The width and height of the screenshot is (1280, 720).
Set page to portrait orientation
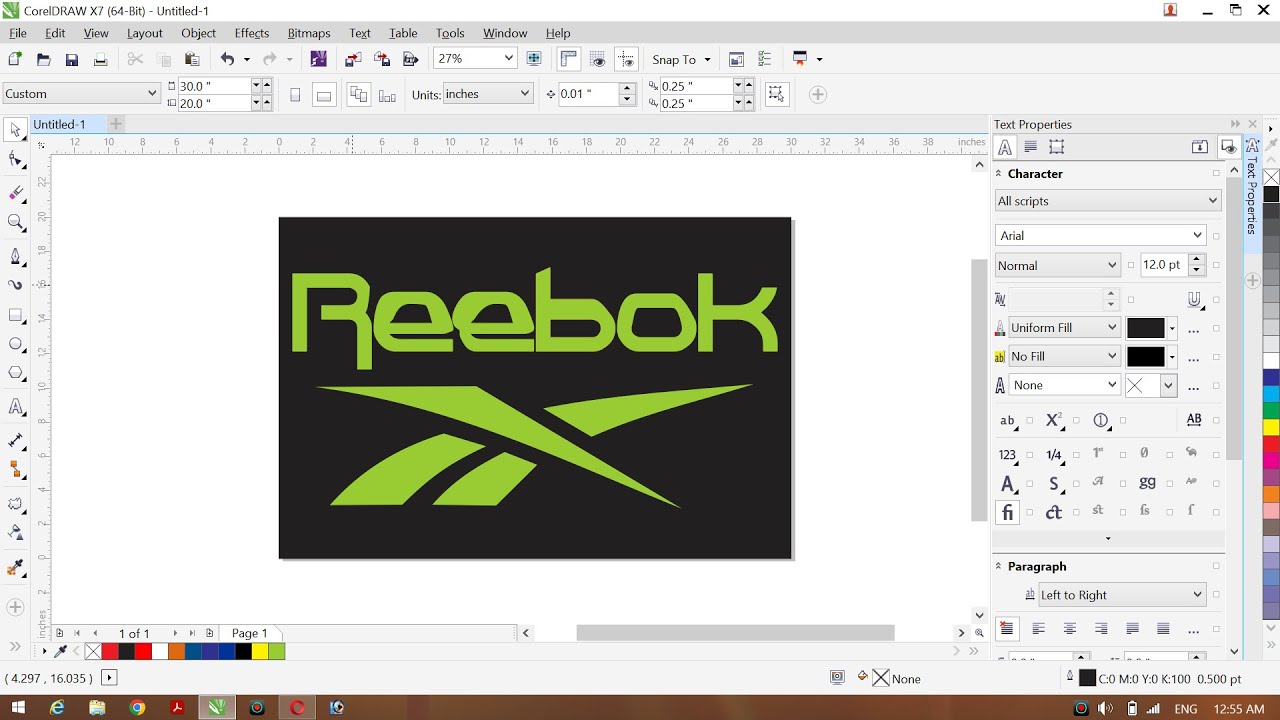295,95
